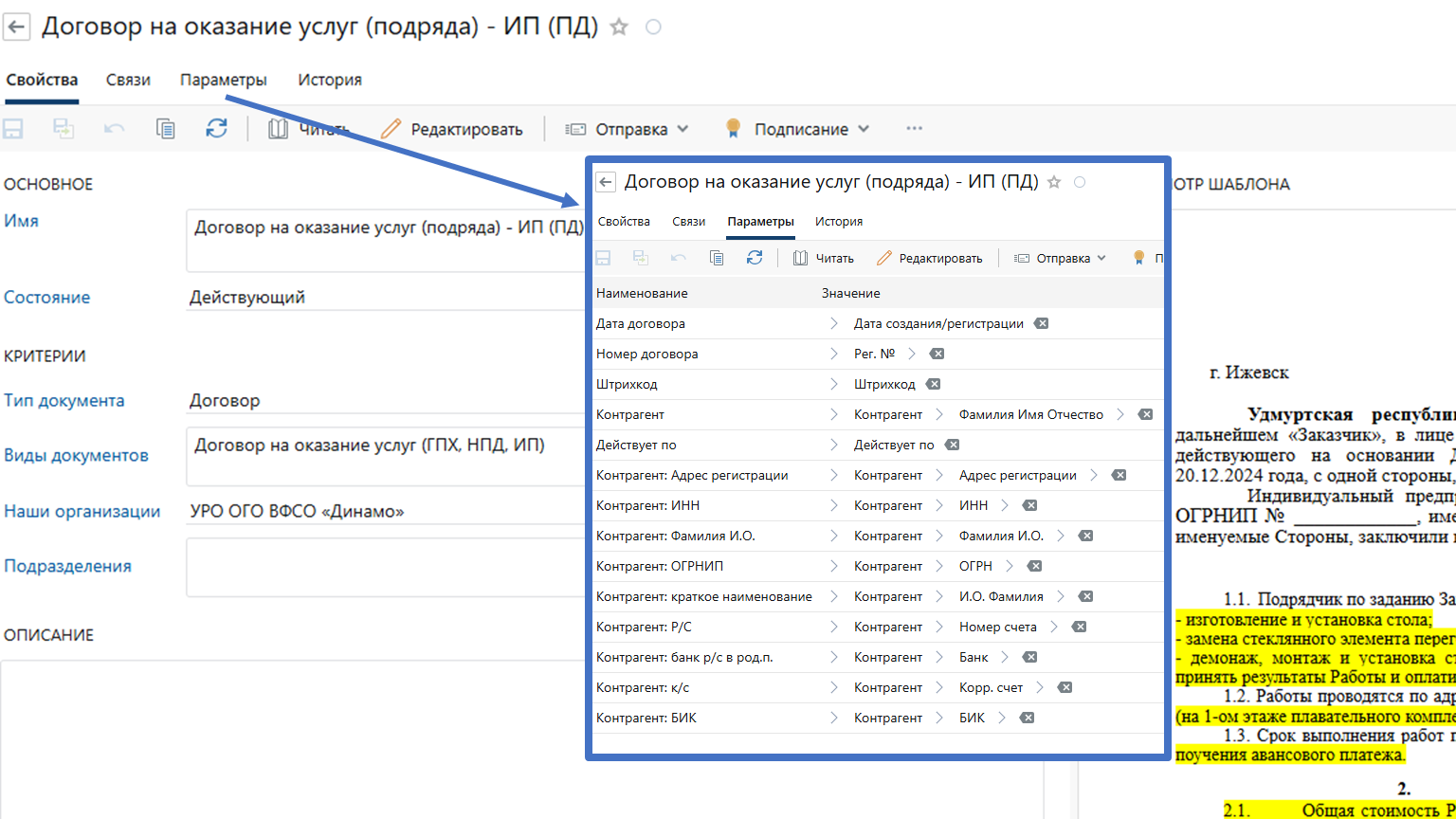The image size is (1456, 819).
Task: Click Редактировать in the main toolbar
Action: [x=452, y=129]
